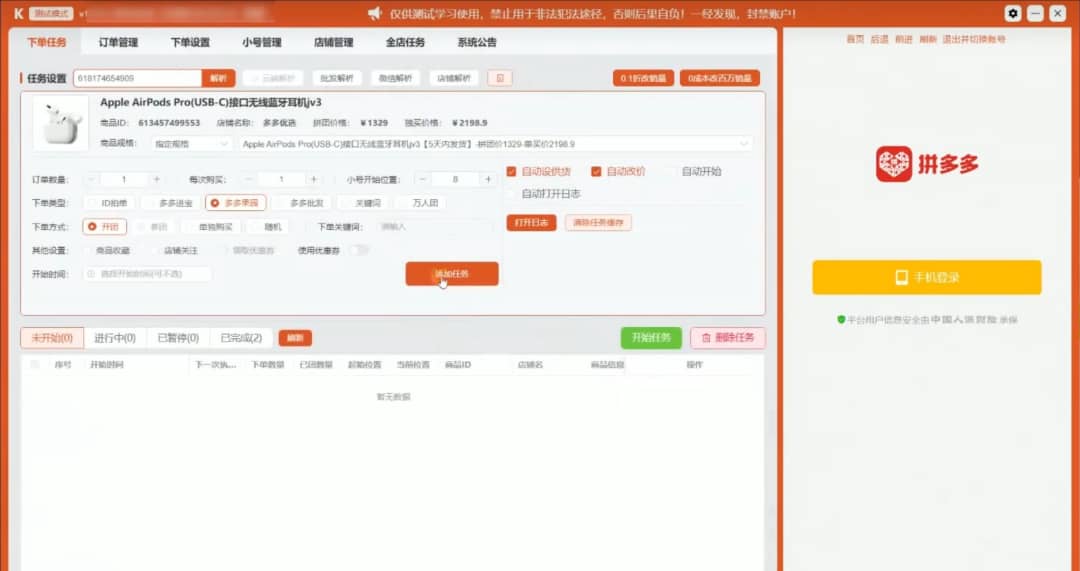Click the yellow 手机登录 button
Screen dimensions: 1080x571
point(926,277)
